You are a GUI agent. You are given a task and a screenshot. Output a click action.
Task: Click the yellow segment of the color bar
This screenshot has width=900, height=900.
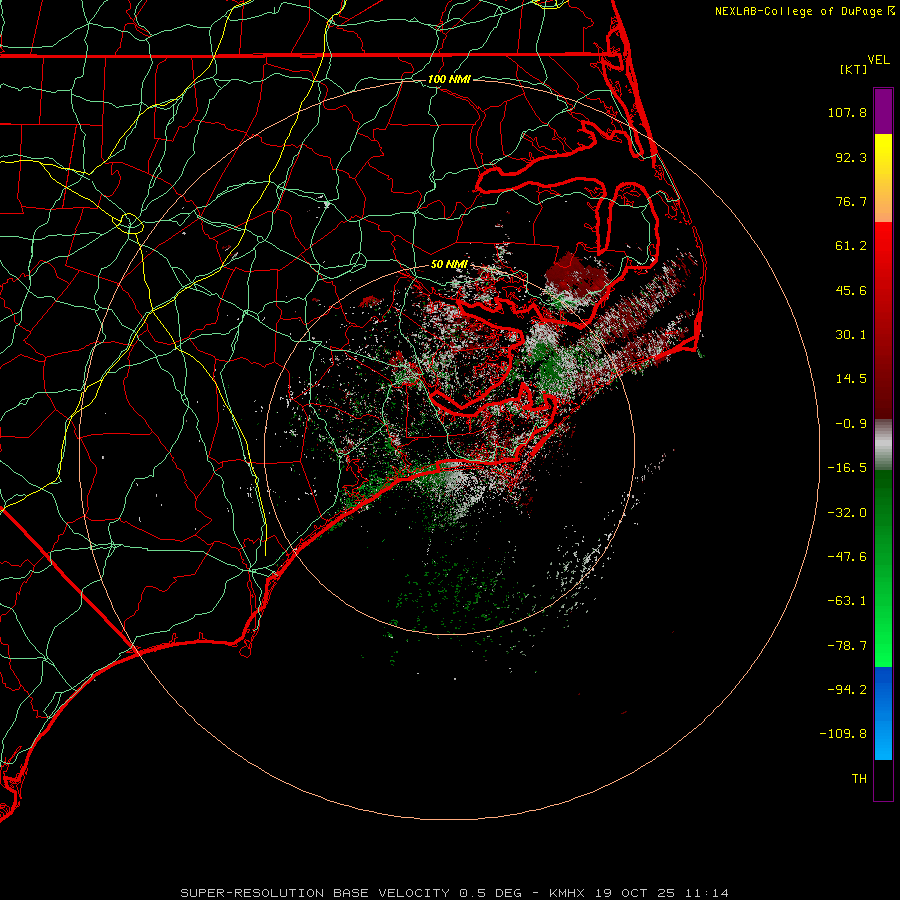(883, 164)
